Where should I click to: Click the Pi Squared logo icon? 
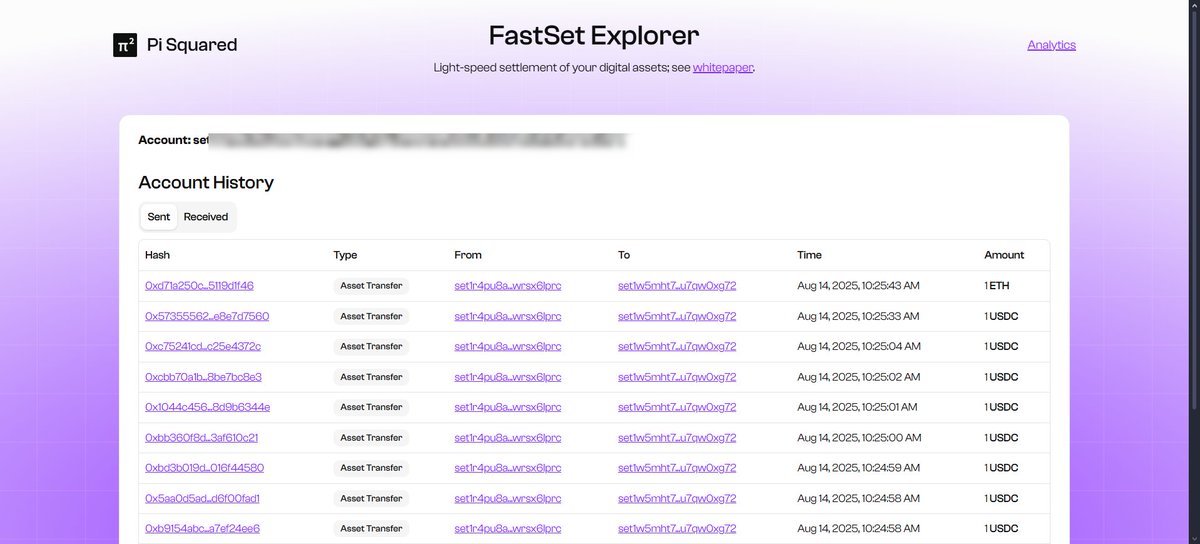click(x=125, y=45)
